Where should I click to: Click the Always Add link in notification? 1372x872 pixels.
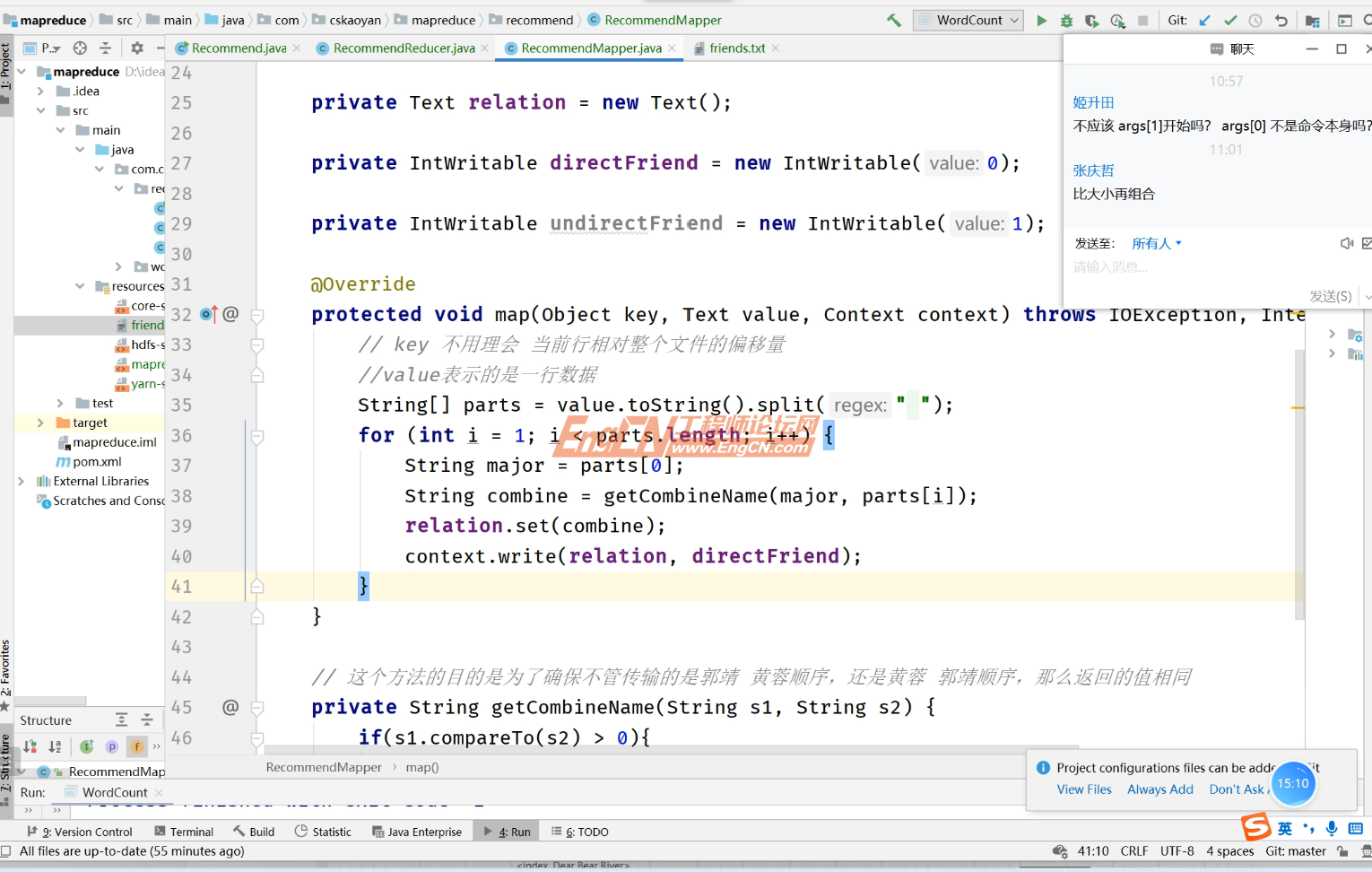tap(1159, 789)
